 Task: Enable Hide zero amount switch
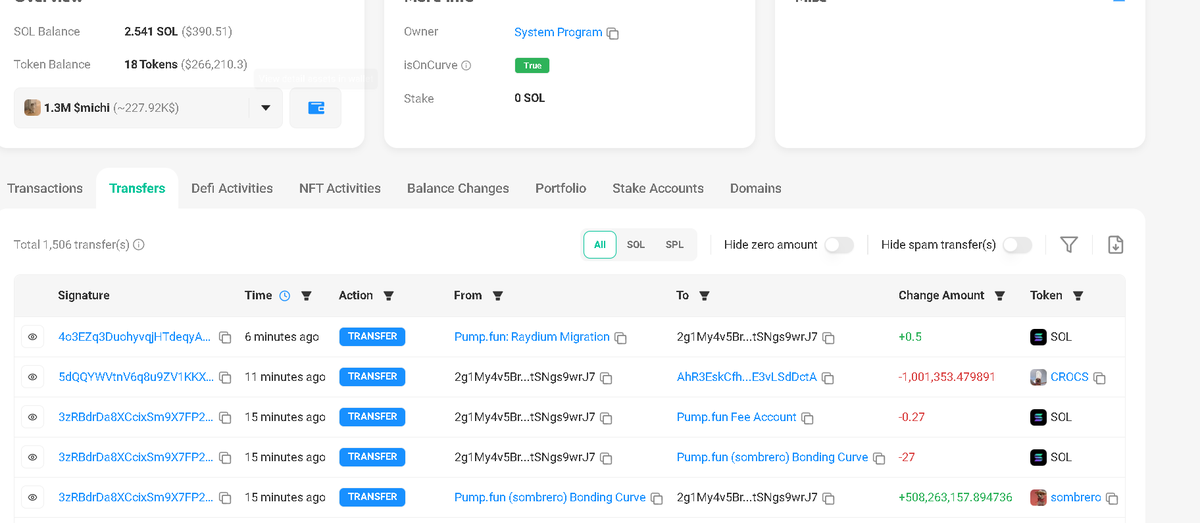pyautogui.click(x=839, y=245)
